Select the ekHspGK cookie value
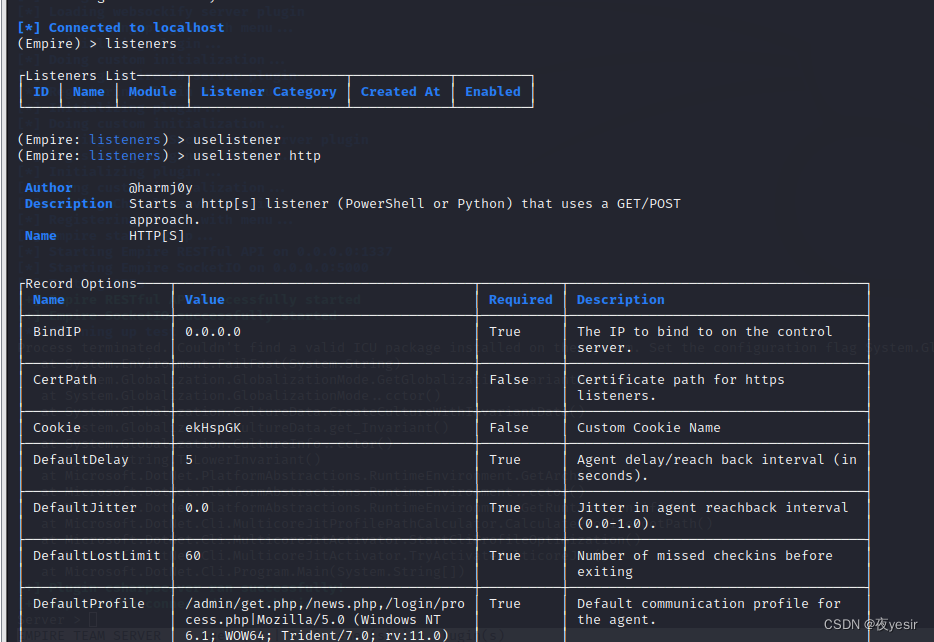This screenshot has width=934, height=642. pos(213,428)
